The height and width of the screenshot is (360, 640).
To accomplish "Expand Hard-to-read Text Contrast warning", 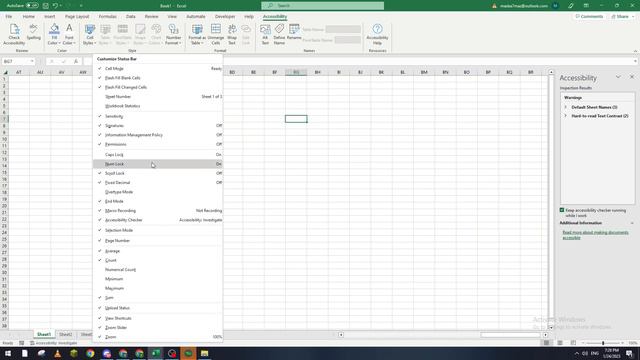I will [x=566, y=116].
